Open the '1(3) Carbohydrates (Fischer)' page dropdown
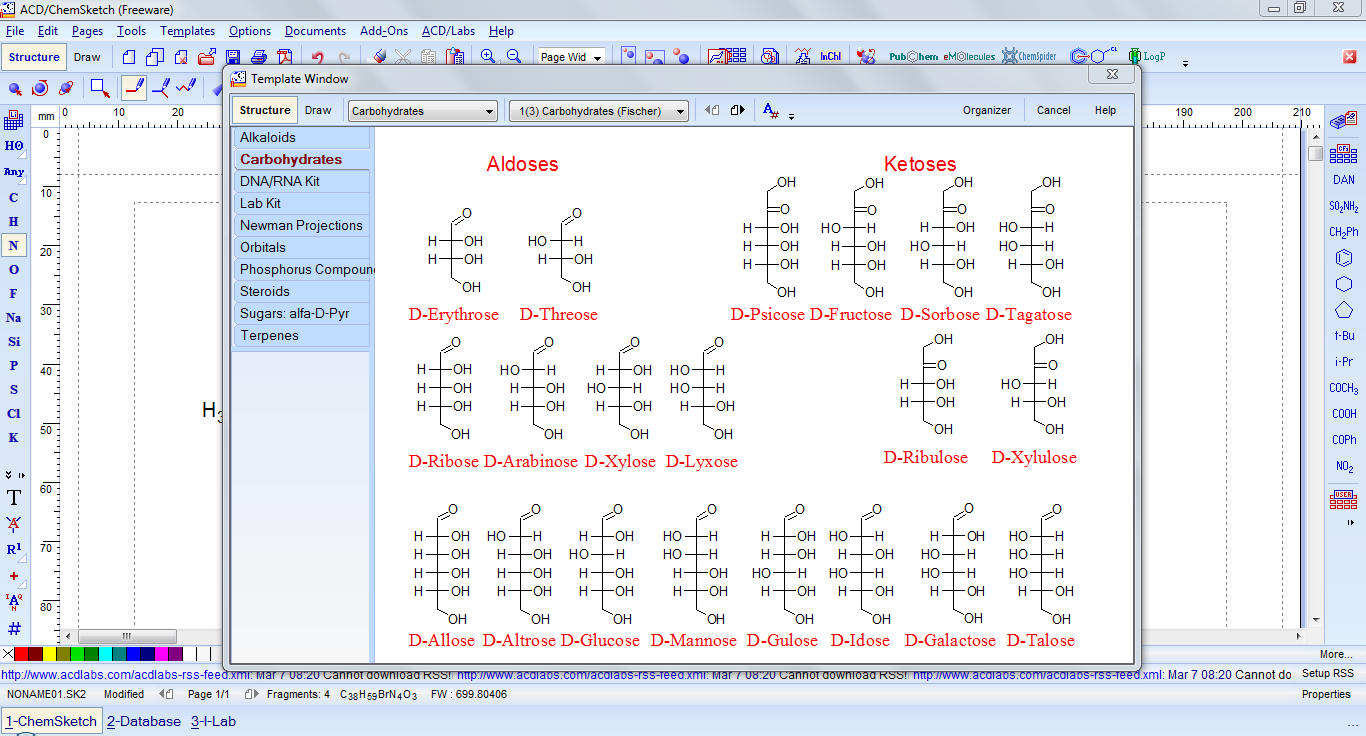This screenshot has width=1366, height=736. (x=599, y=111)
